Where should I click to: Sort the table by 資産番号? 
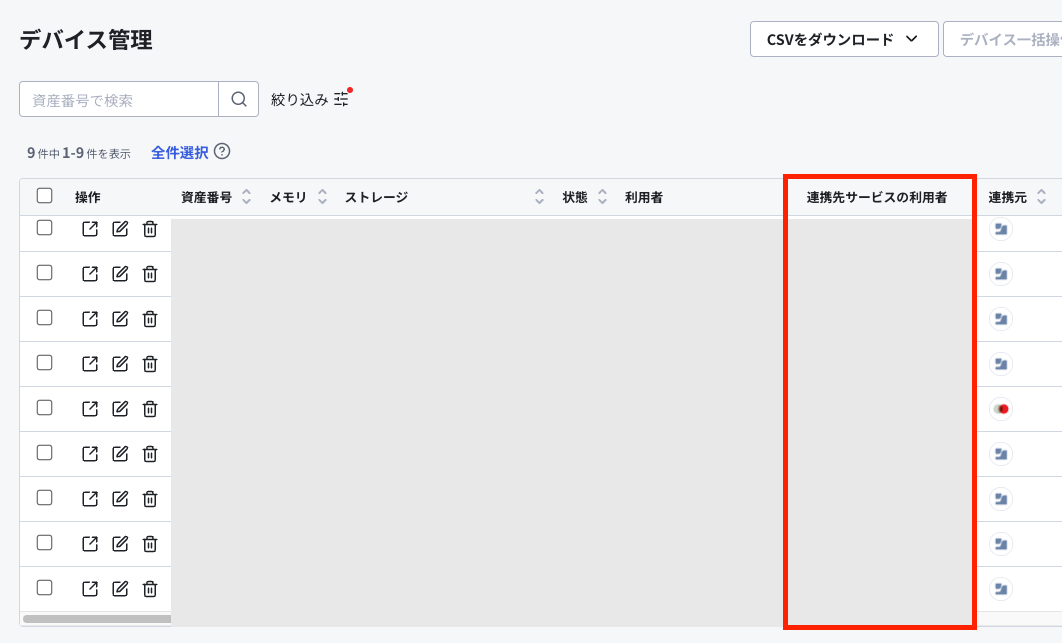click(x=247, y=196)
